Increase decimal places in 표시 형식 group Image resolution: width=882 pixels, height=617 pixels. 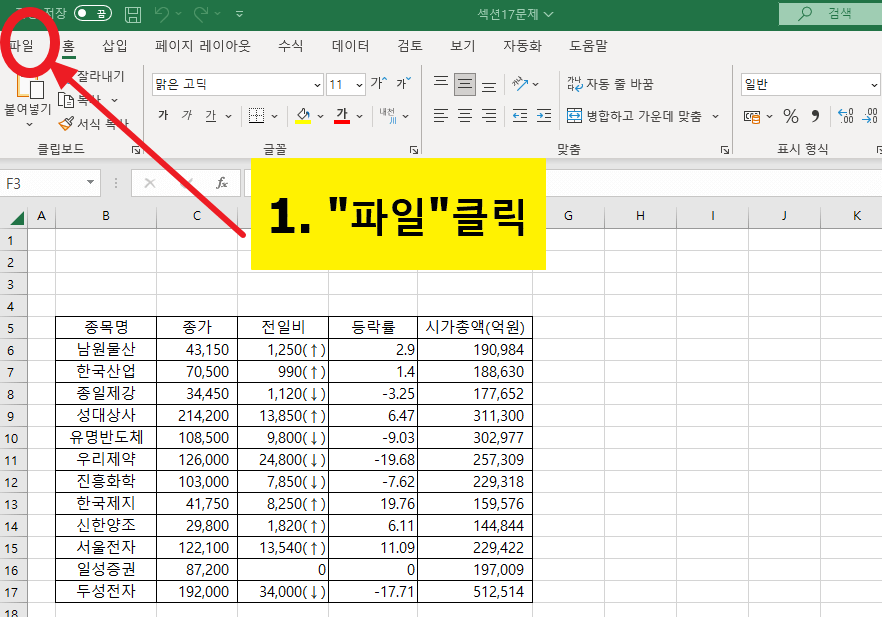click(x=848, y=116)
